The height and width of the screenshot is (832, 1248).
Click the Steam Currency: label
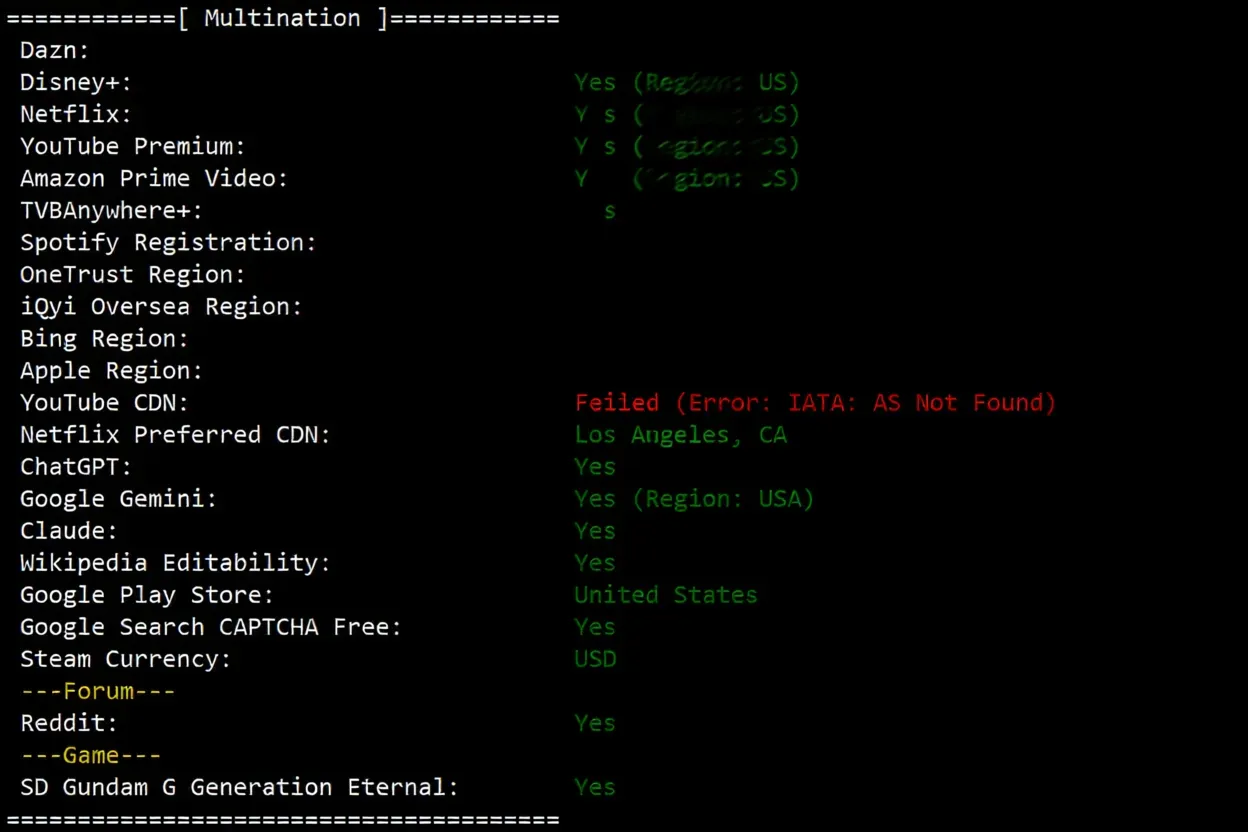click(x=126, y=658)
